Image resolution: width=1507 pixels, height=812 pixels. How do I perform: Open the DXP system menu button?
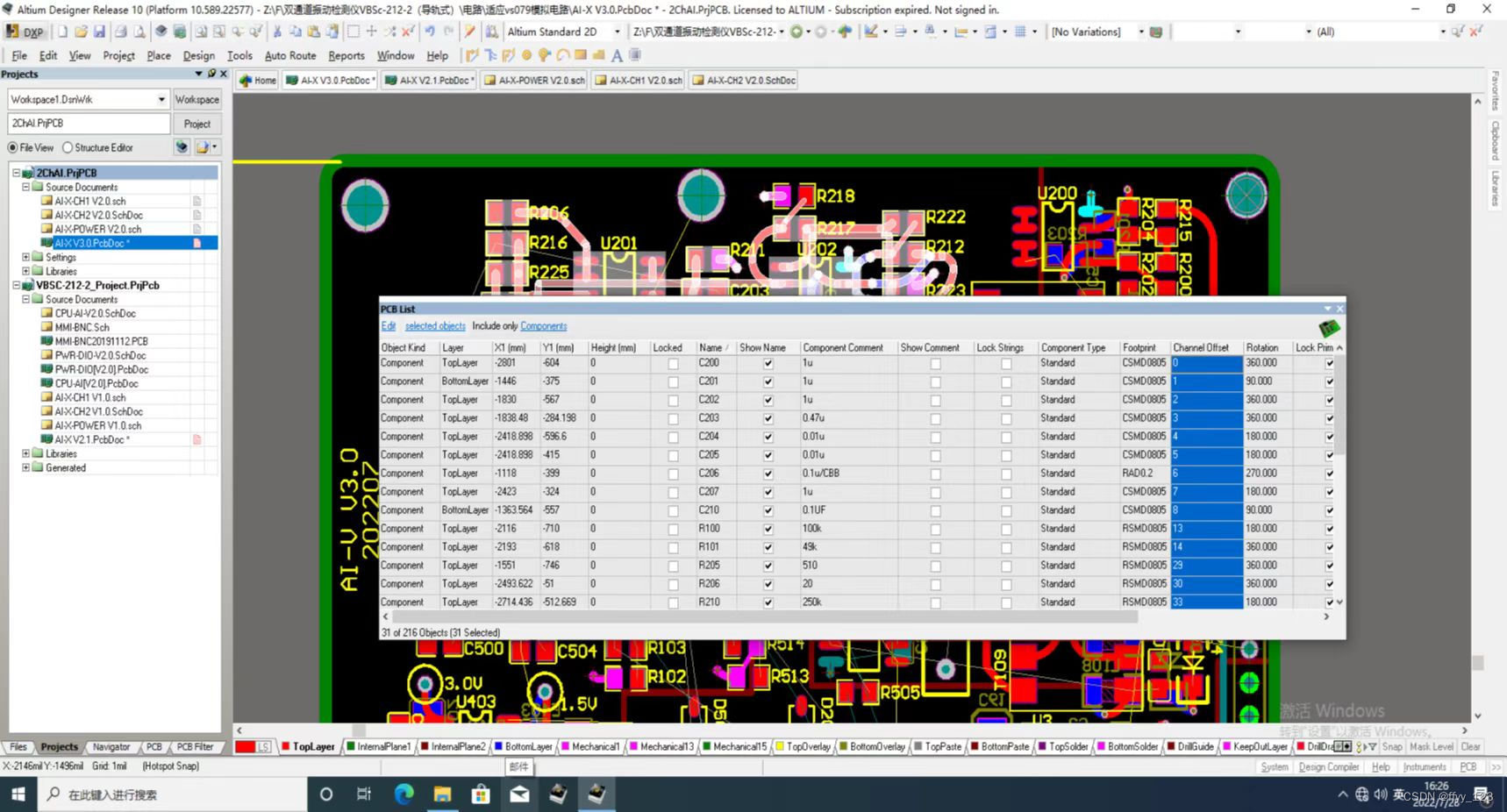[25, 32]
